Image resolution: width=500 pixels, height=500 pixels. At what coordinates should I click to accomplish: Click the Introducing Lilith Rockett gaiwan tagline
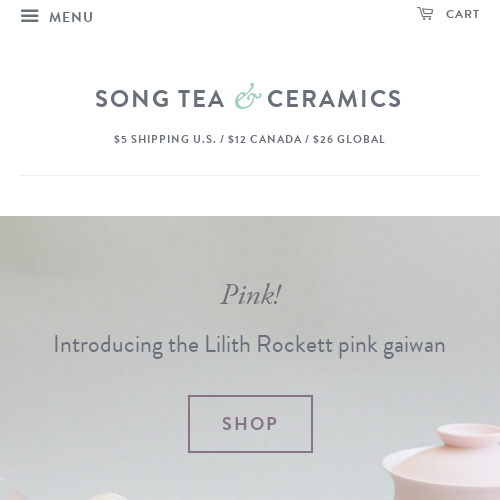(x=250, y=345)
